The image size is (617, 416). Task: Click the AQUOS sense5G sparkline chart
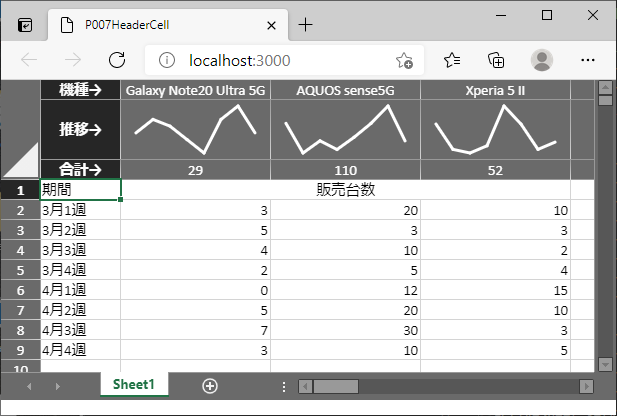(345, 129)
